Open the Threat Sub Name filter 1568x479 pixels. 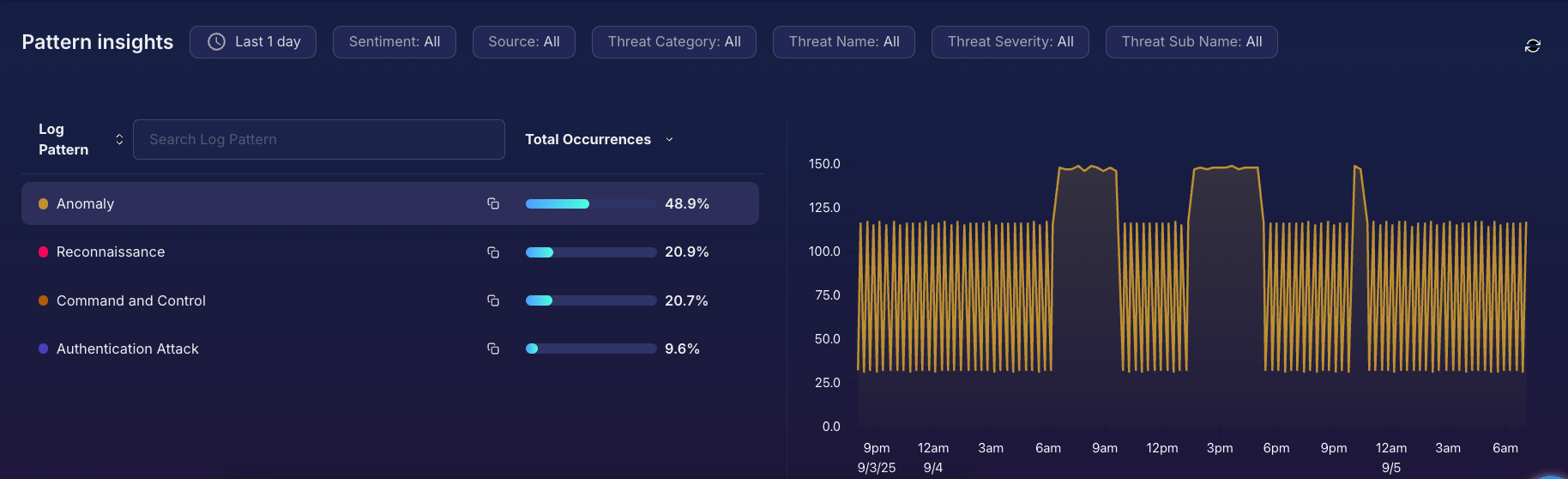1191,42
